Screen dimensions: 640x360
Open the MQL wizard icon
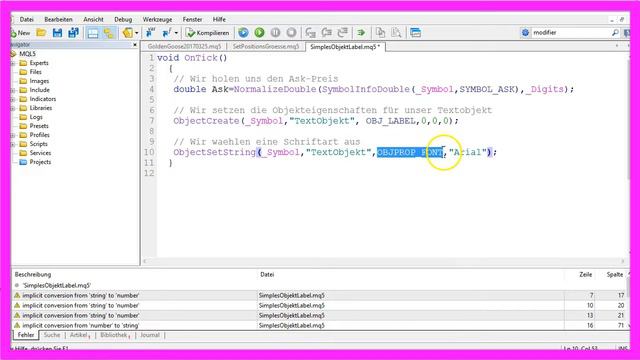(x=128, y=33)
